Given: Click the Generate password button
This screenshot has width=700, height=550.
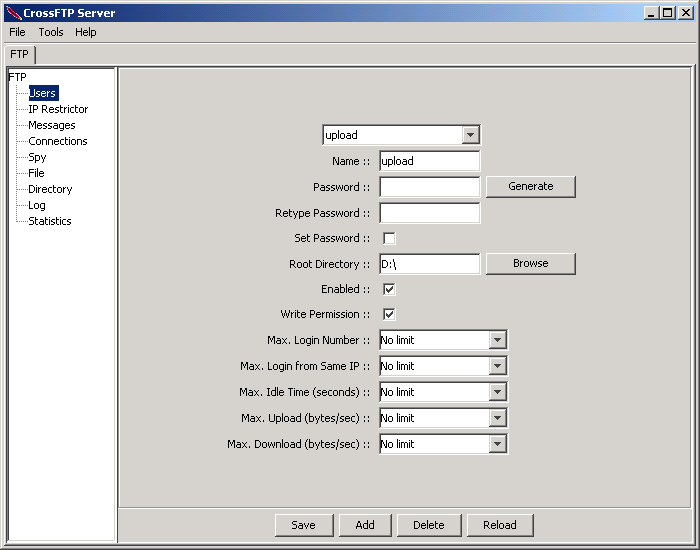Looking at the screenshot, I should [531, 186].
